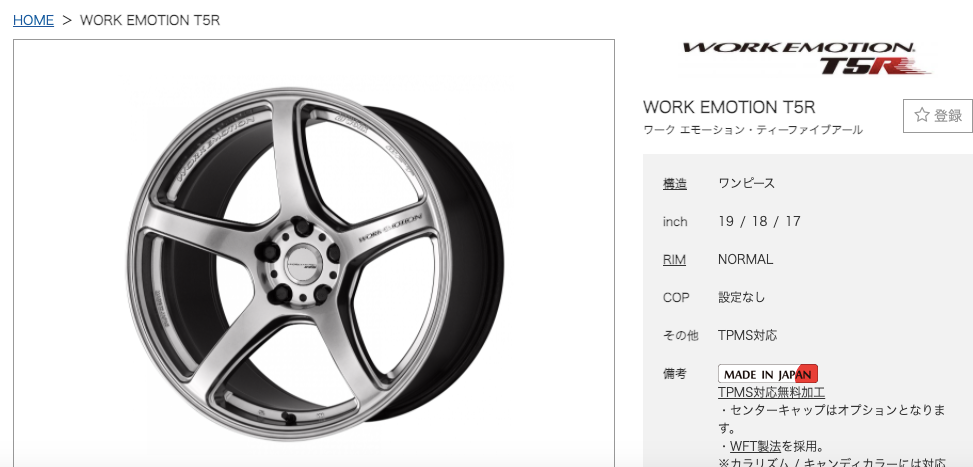Click the COP 設定なし value
This screenshot has height=467, width=973.
(x=742, y=297)
